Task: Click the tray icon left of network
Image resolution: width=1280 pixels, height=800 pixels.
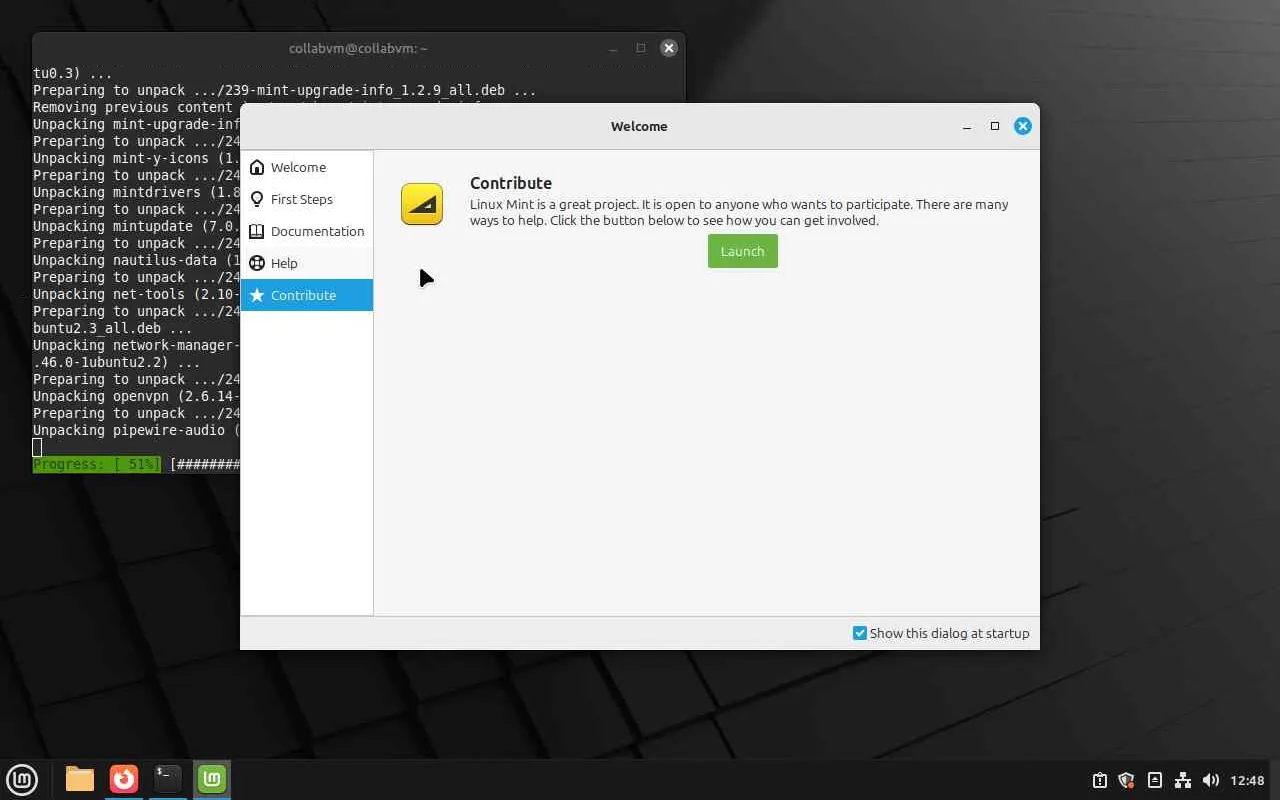Action: (1155, 780)
